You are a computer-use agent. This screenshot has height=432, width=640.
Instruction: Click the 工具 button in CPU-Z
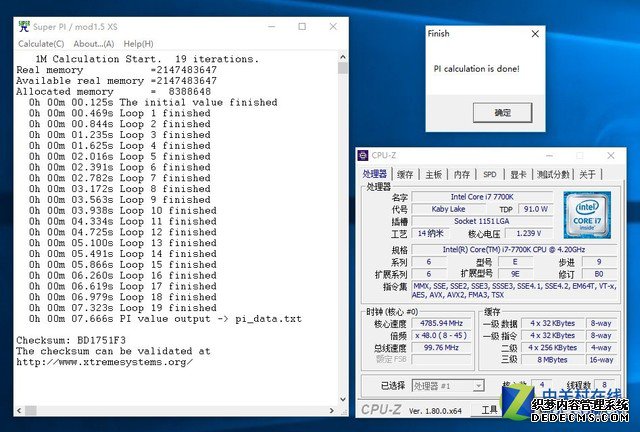coord(489,410)
